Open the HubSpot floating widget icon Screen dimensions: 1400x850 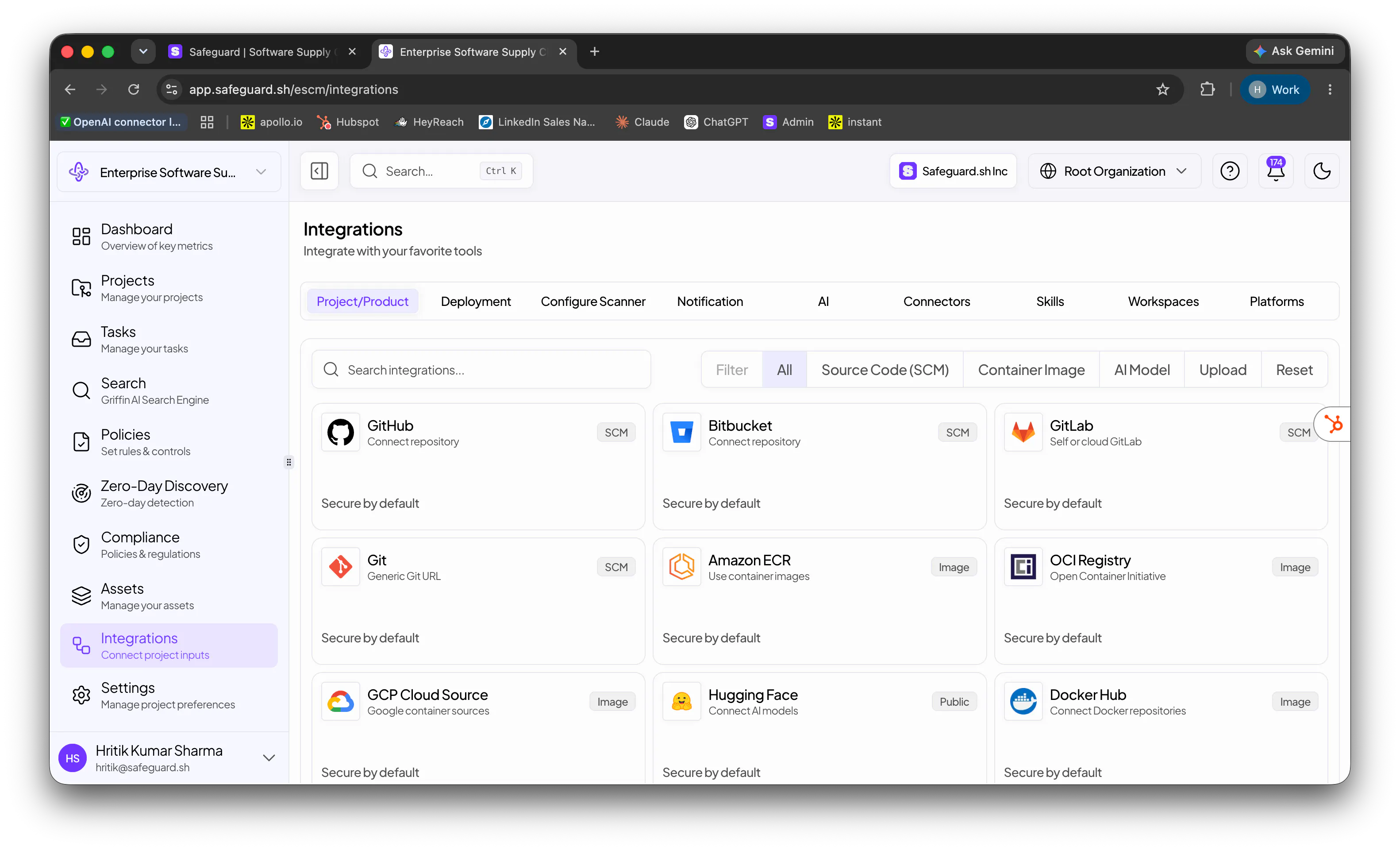pos(1333,424)
